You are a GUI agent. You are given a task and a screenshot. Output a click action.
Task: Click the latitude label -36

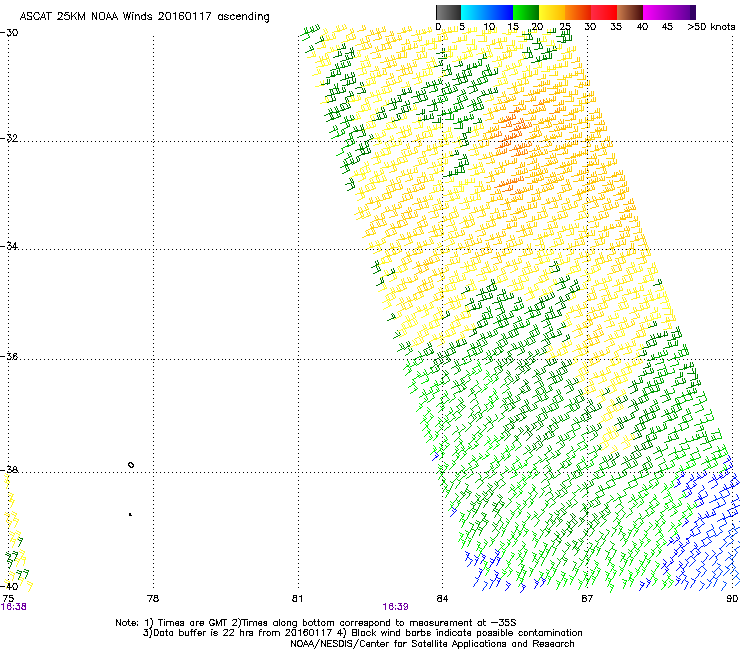(x=9, y=356)
